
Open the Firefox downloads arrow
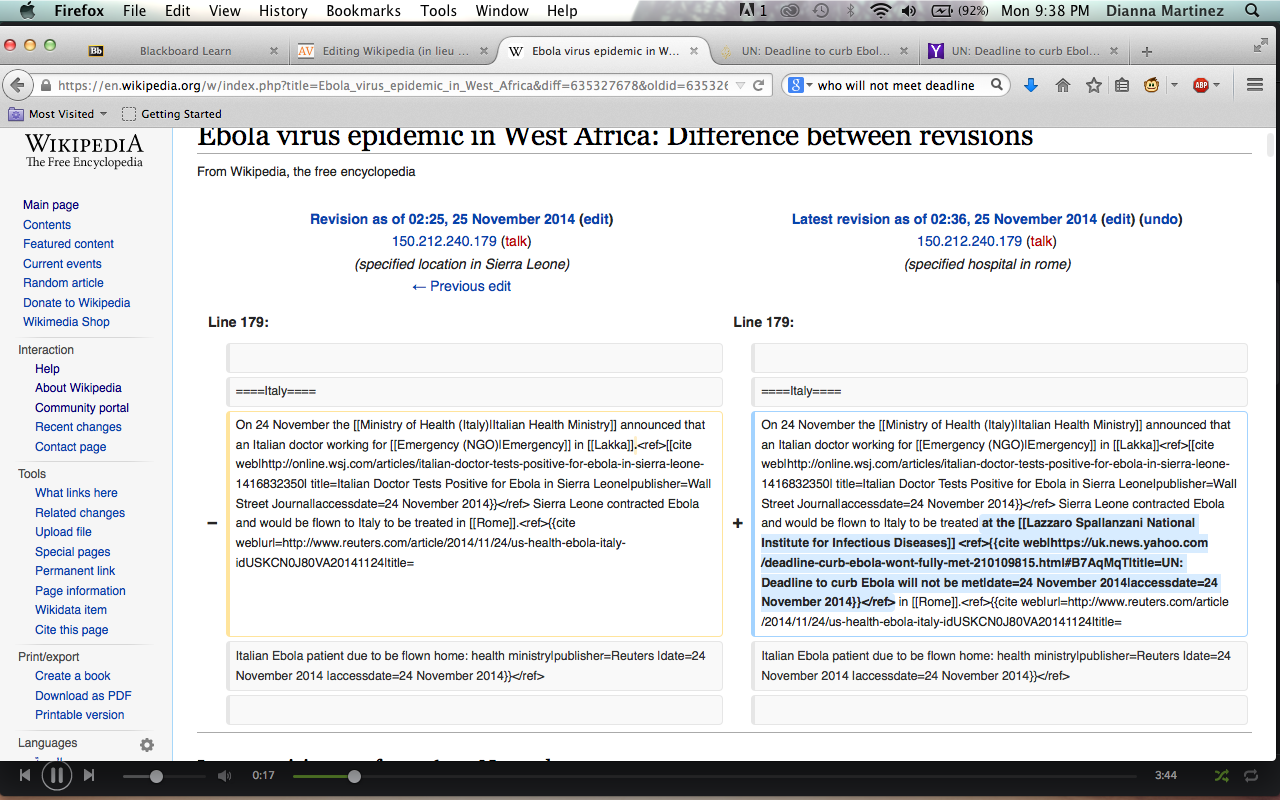point(1031,85)
